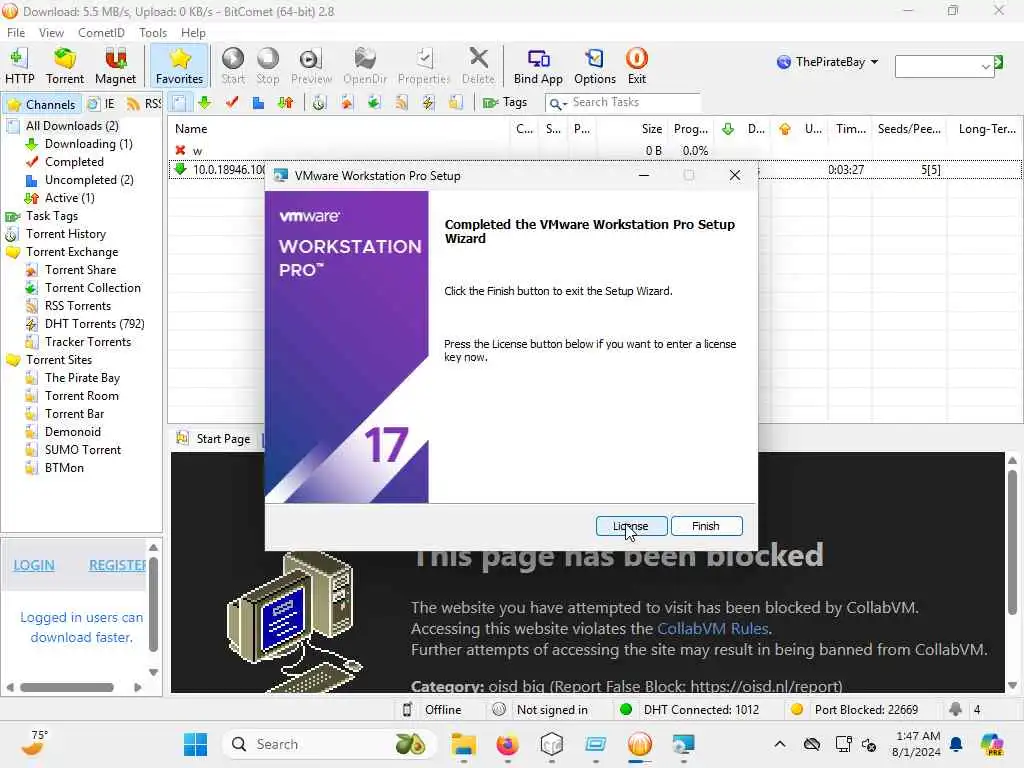This screenshot has height=768, width=1024.
Task: Select the task row named 'w'
Action: [594, 151]
